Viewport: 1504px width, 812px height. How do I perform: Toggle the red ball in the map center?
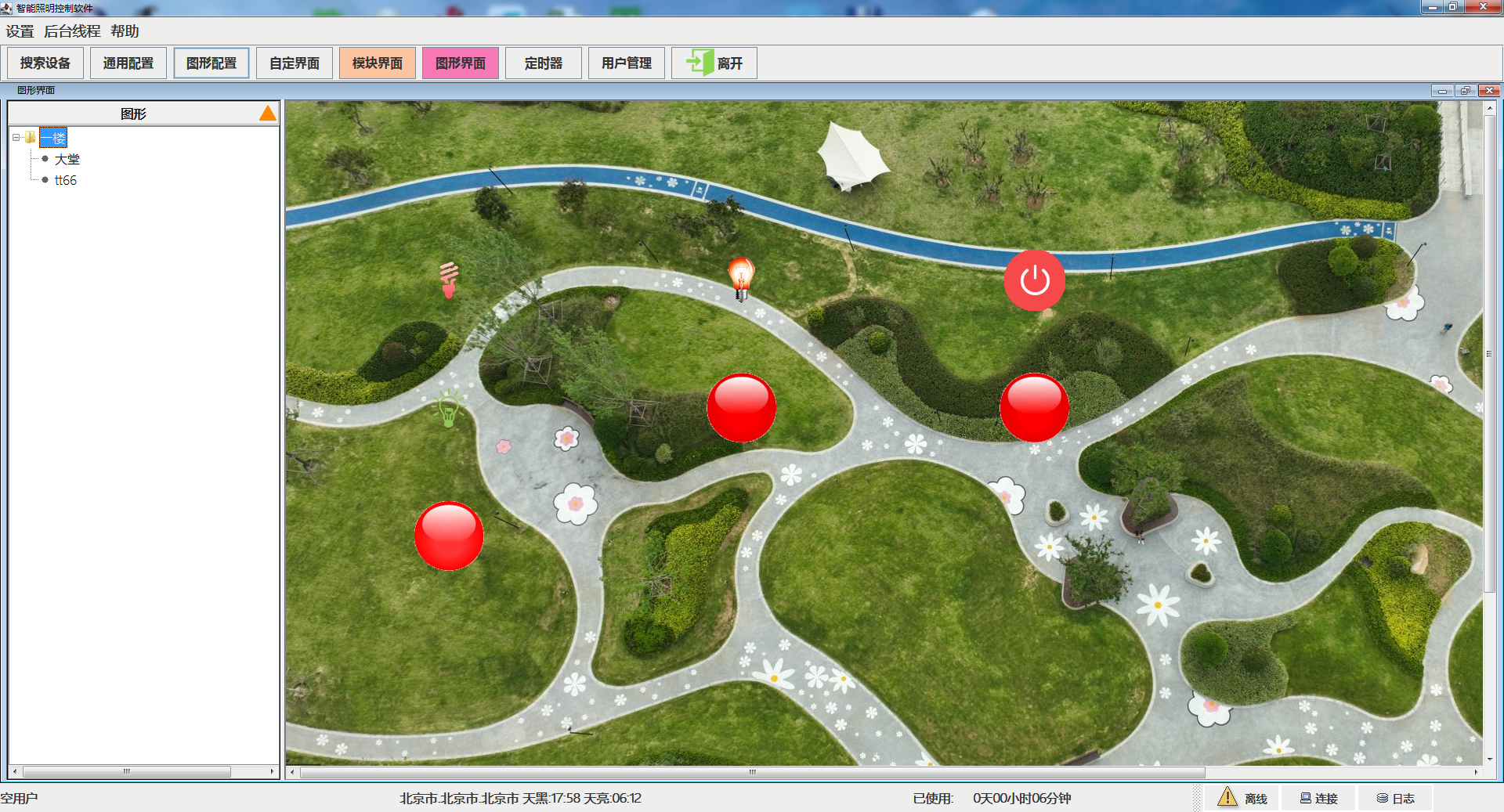pyautogui.click(x=741, y=408)
